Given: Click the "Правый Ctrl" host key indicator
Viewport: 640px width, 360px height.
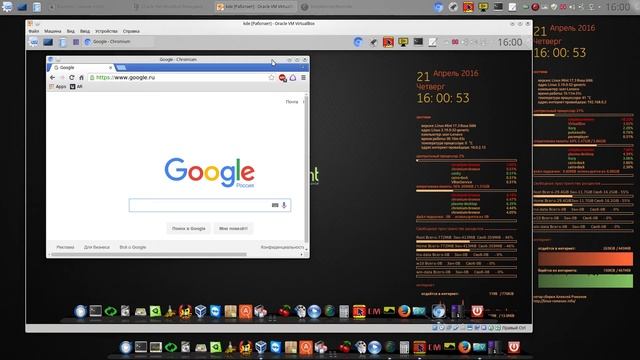Looking at the screenshot, I should click(513, 328).
